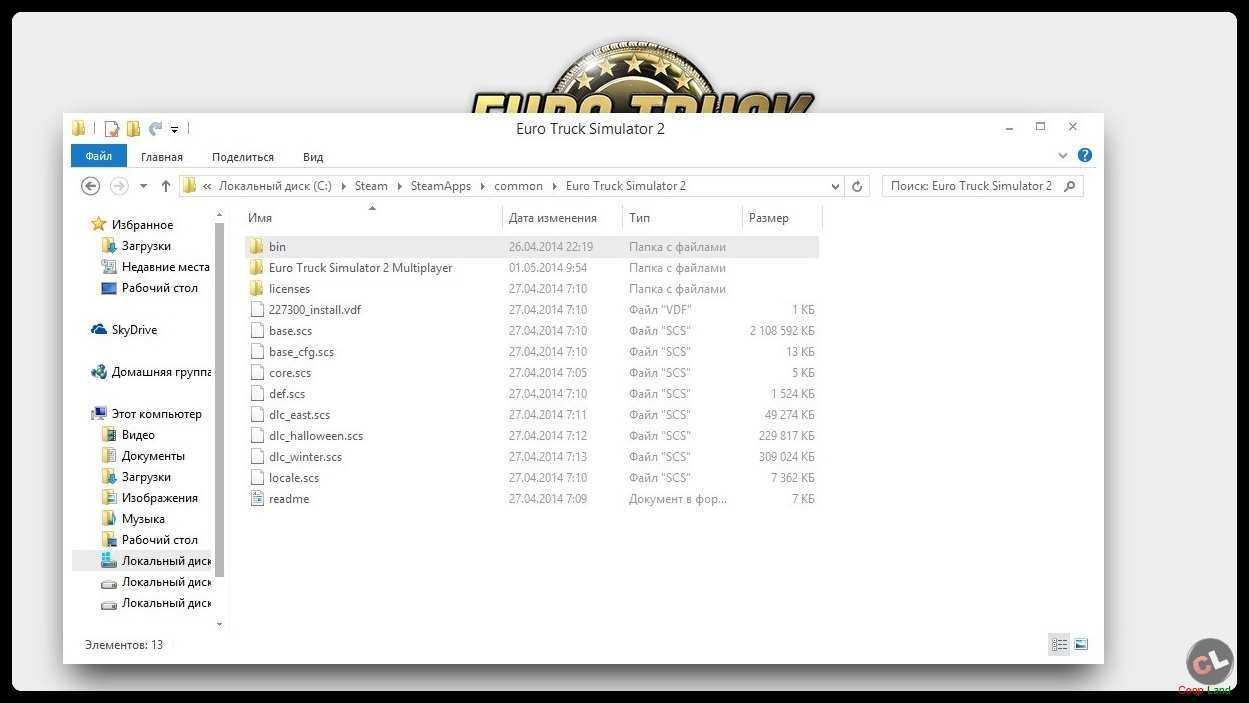
Task: Sort by Тип column header
Action: 682,218
